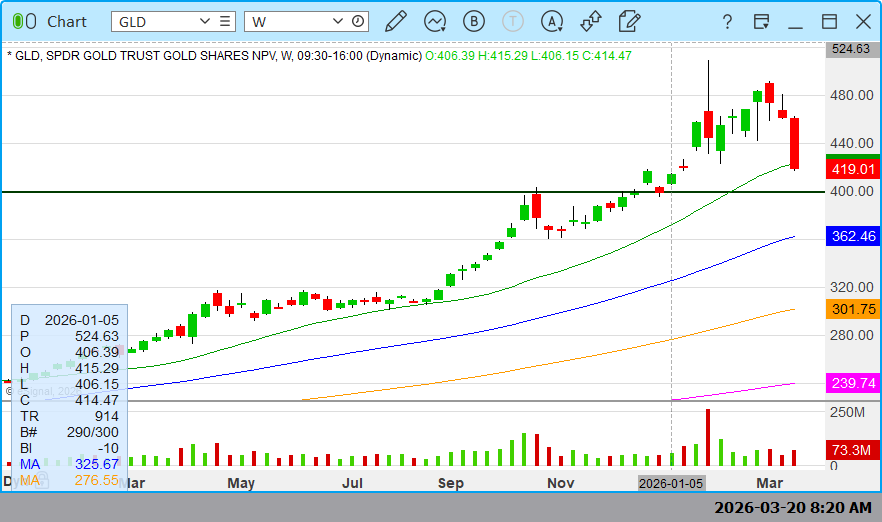Click the 480.00 price axis label

tap(852, 95)
